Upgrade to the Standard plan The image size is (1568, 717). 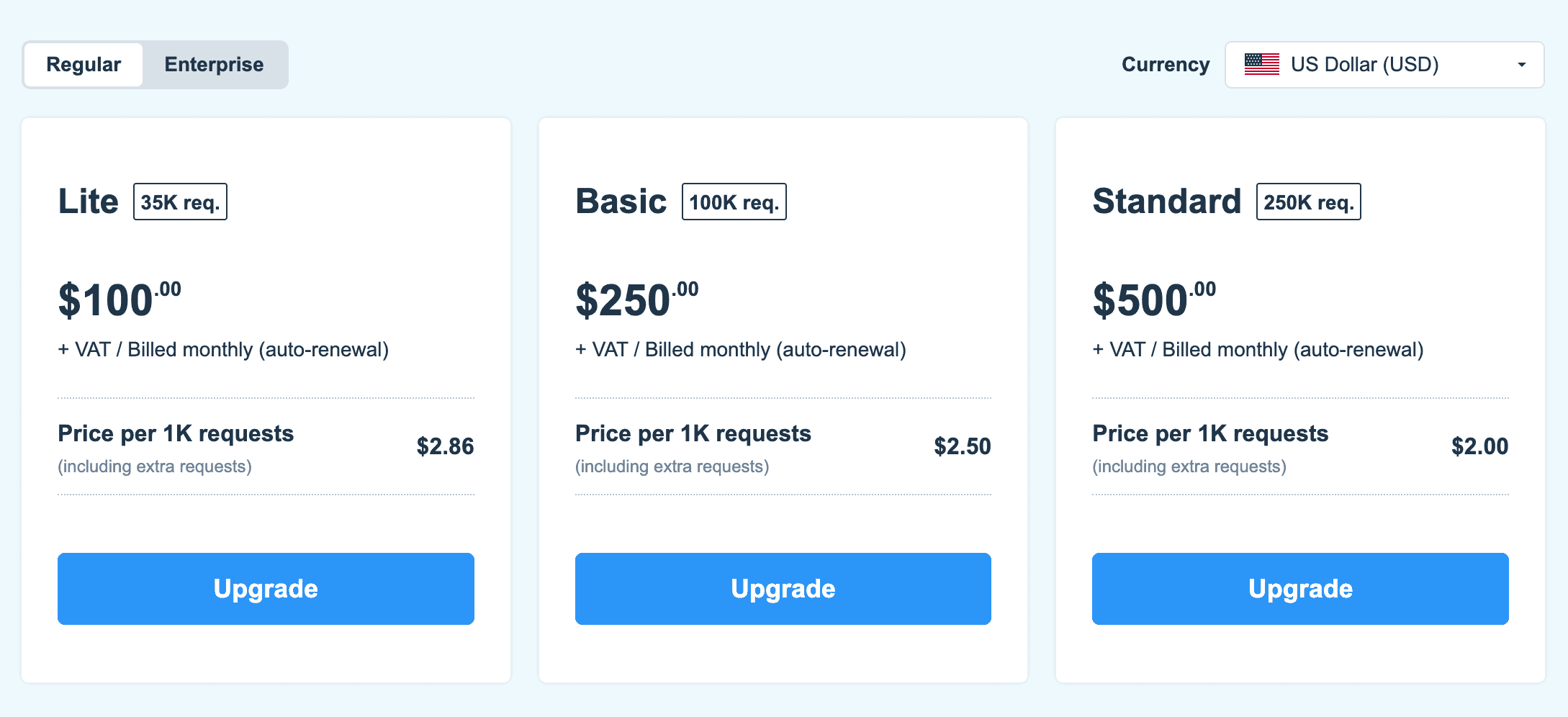point(1300,589)
